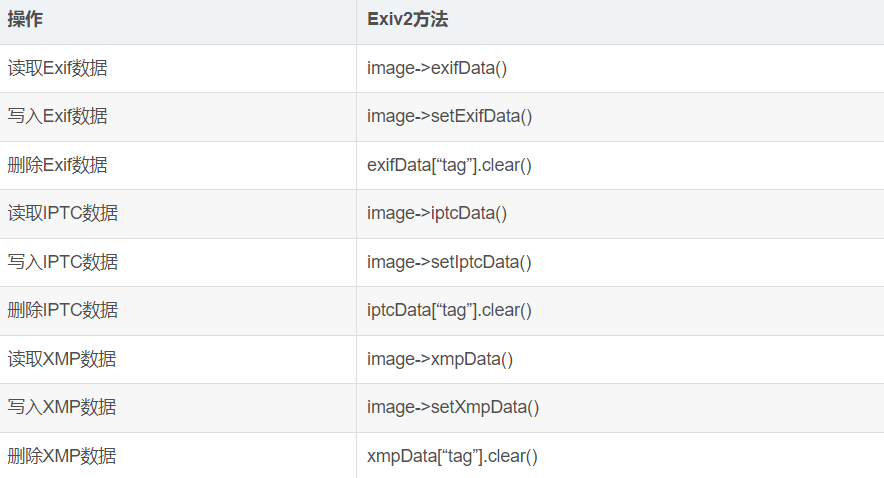Click the image->setIptcData() method text
884x478 pixels.
tap(449, 262)
